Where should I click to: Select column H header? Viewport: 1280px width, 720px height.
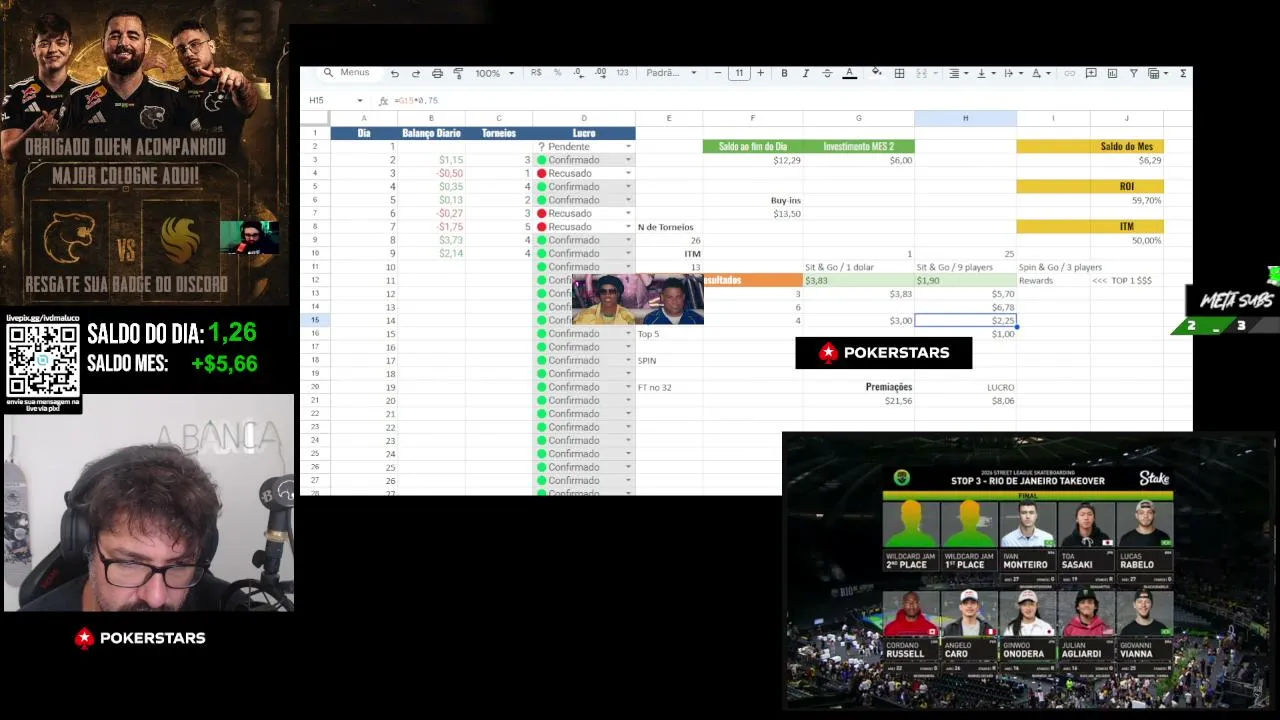(x=965, y=119)
